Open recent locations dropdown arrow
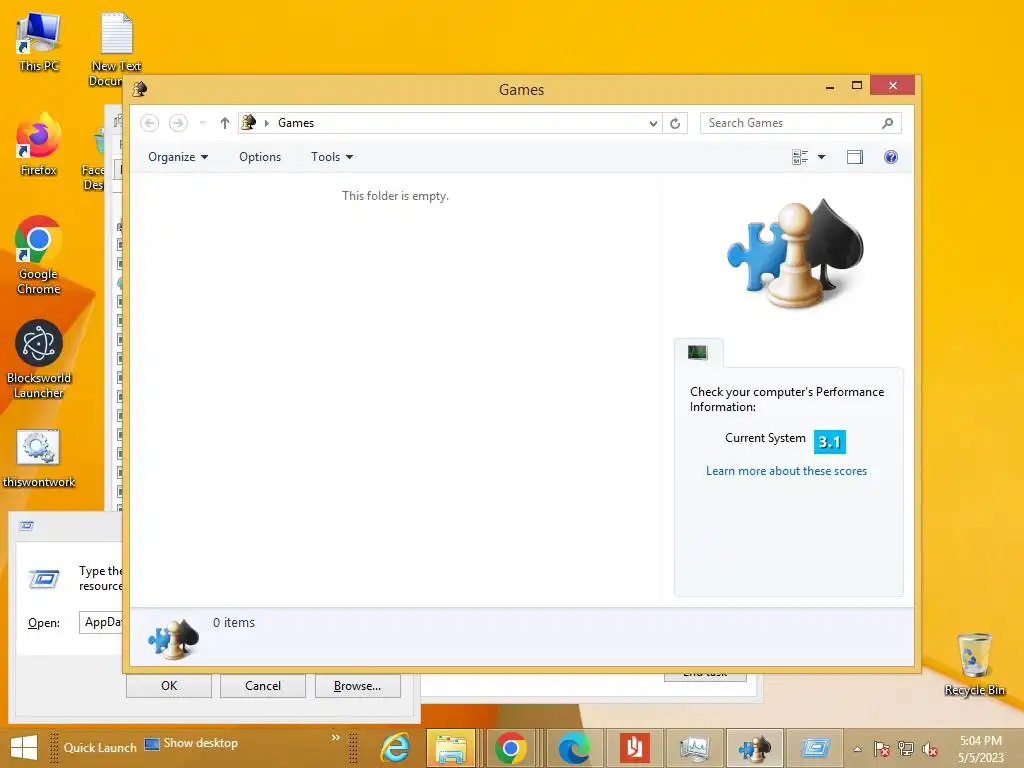Screen dimensions: 1024x768 [x=202, y=123]
